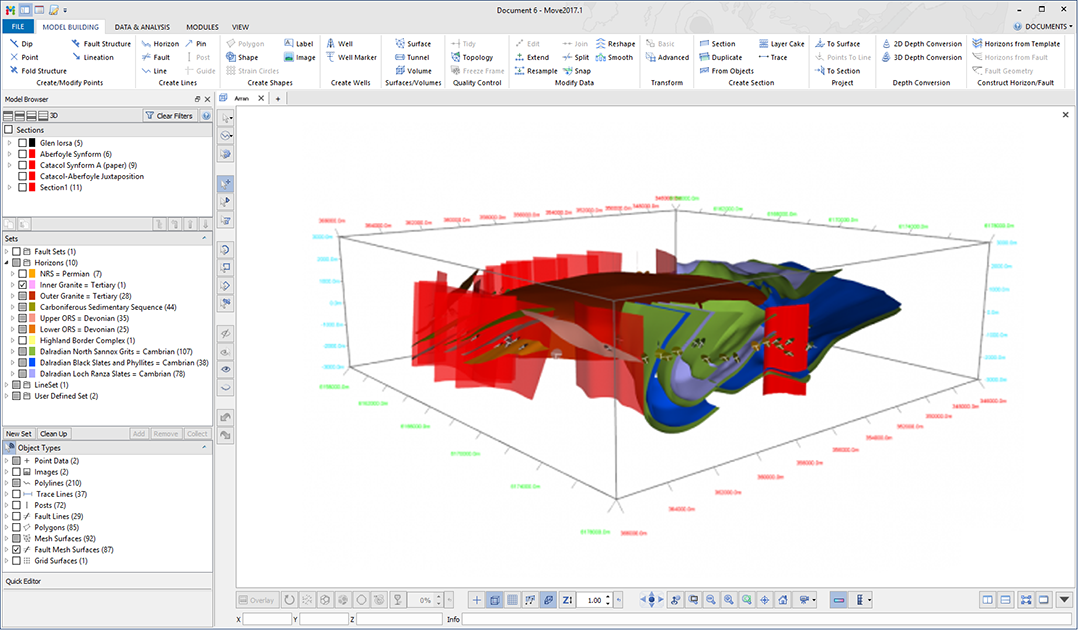Toggle the Fault Mesh Surfaces checkbox
1078x630 pixels.
pyautogui.click(x=17, y=550)
